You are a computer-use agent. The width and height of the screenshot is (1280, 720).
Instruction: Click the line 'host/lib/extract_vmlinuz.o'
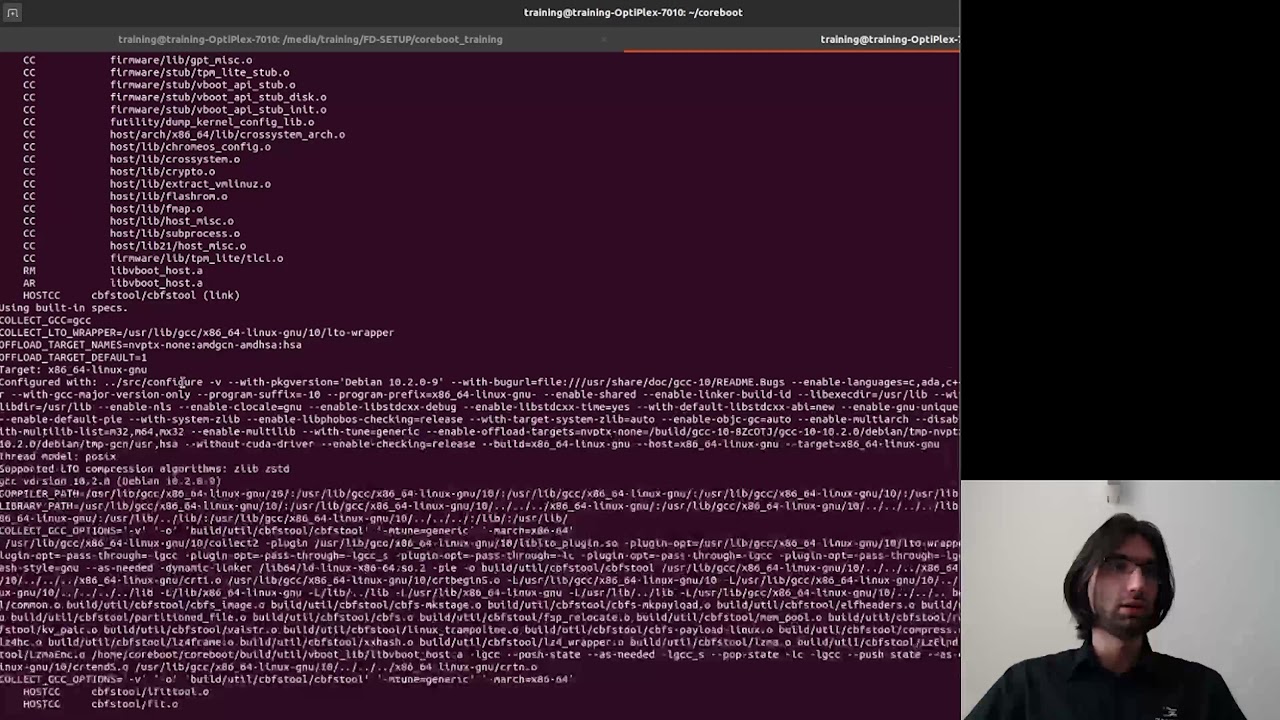tap(190, 184)
